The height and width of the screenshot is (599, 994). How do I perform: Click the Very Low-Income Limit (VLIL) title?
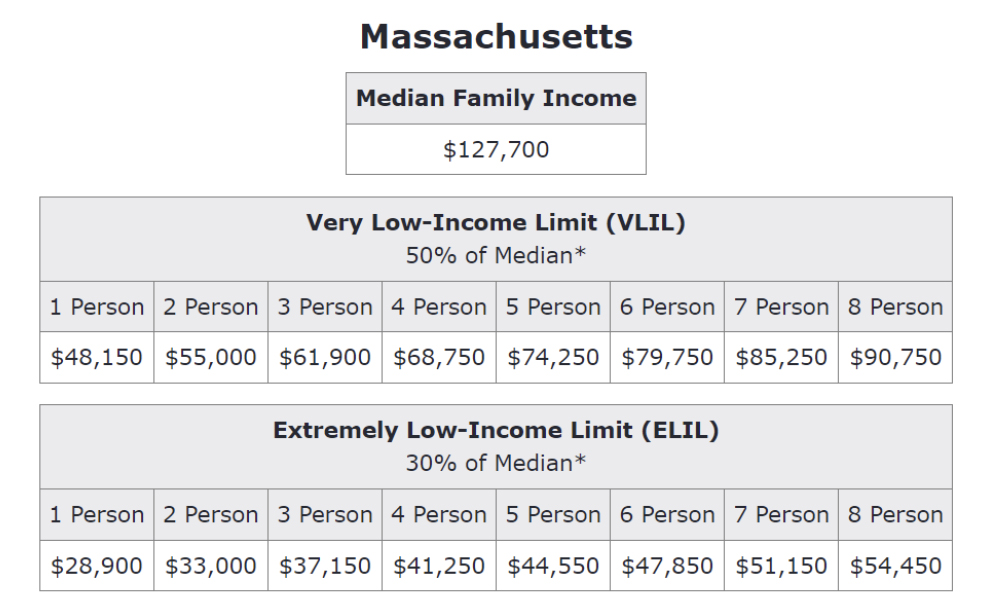point(496,223)
